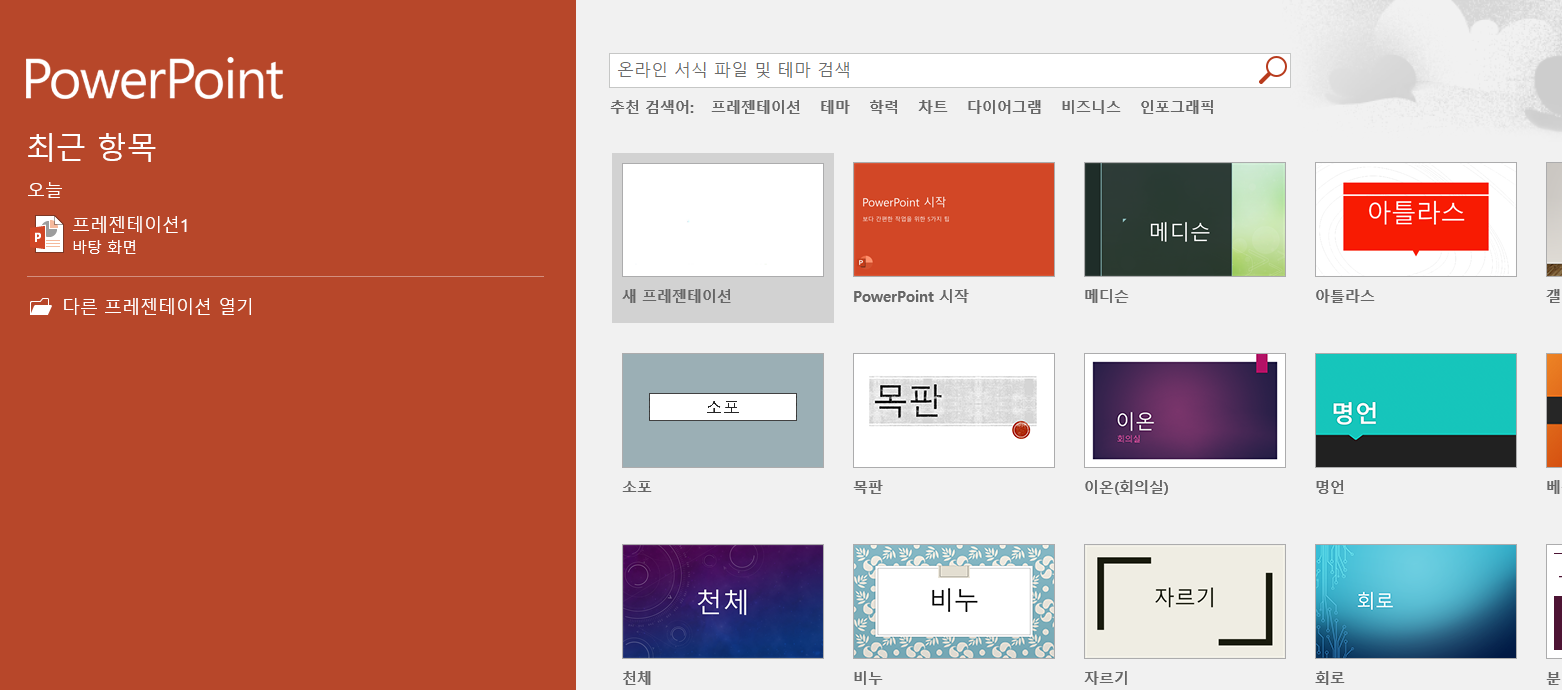The width and height of the screenshot is (1562, 690).
Task: Click the 목판 caption label
Action: (868, 487)
